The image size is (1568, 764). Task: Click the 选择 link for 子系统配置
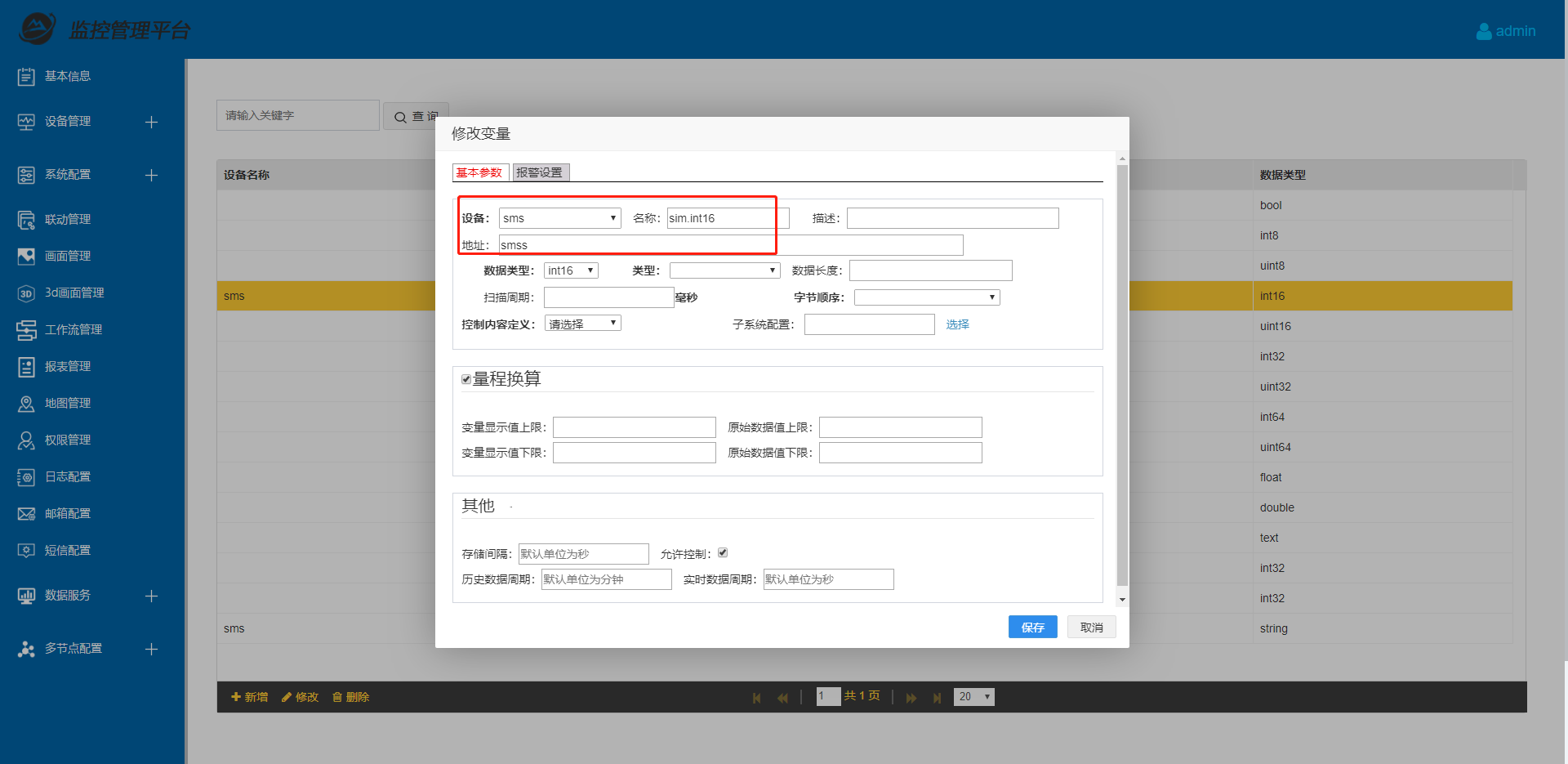pos(958,324)
